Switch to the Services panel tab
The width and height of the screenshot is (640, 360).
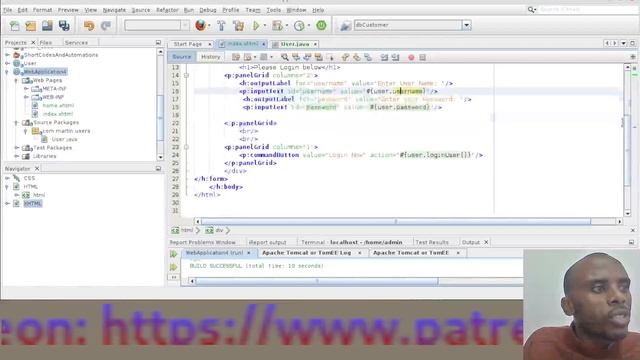[76, 42]
